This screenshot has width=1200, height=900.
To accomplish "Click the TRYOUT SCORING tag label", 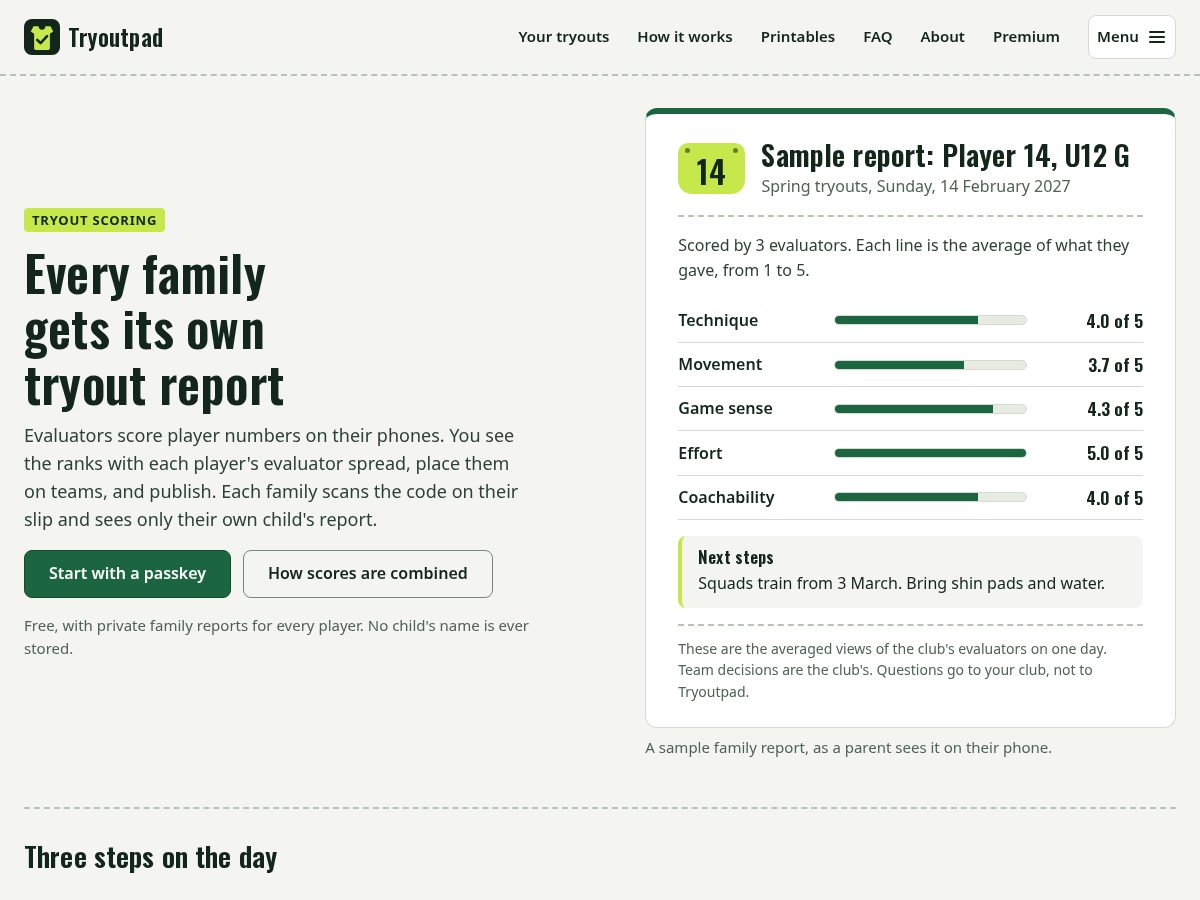I will [94, 220].
